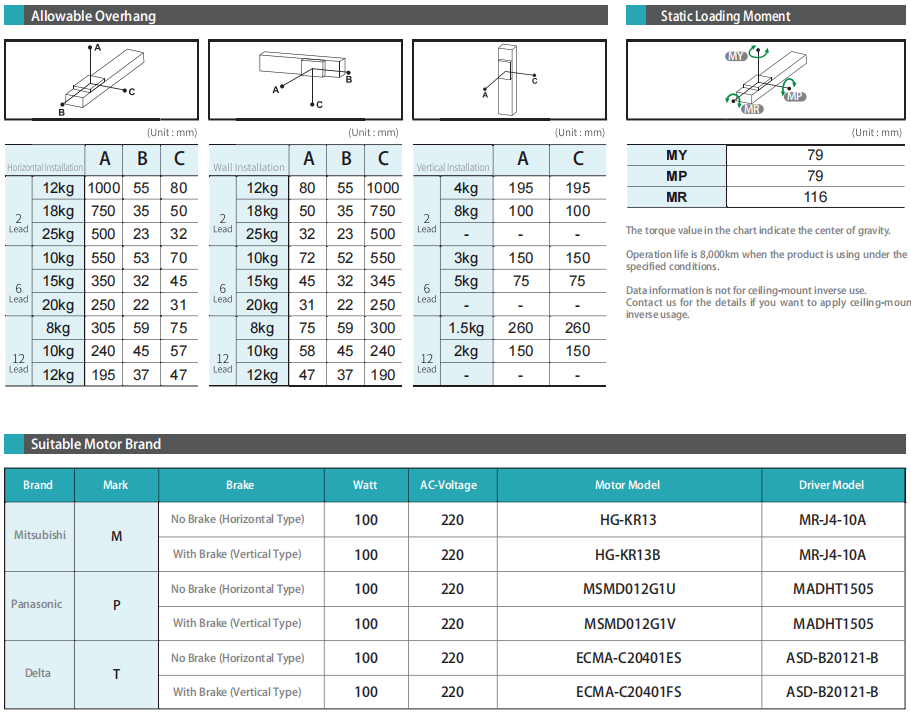
Task: Click the Brand column header
Action: tap(38, 485)
